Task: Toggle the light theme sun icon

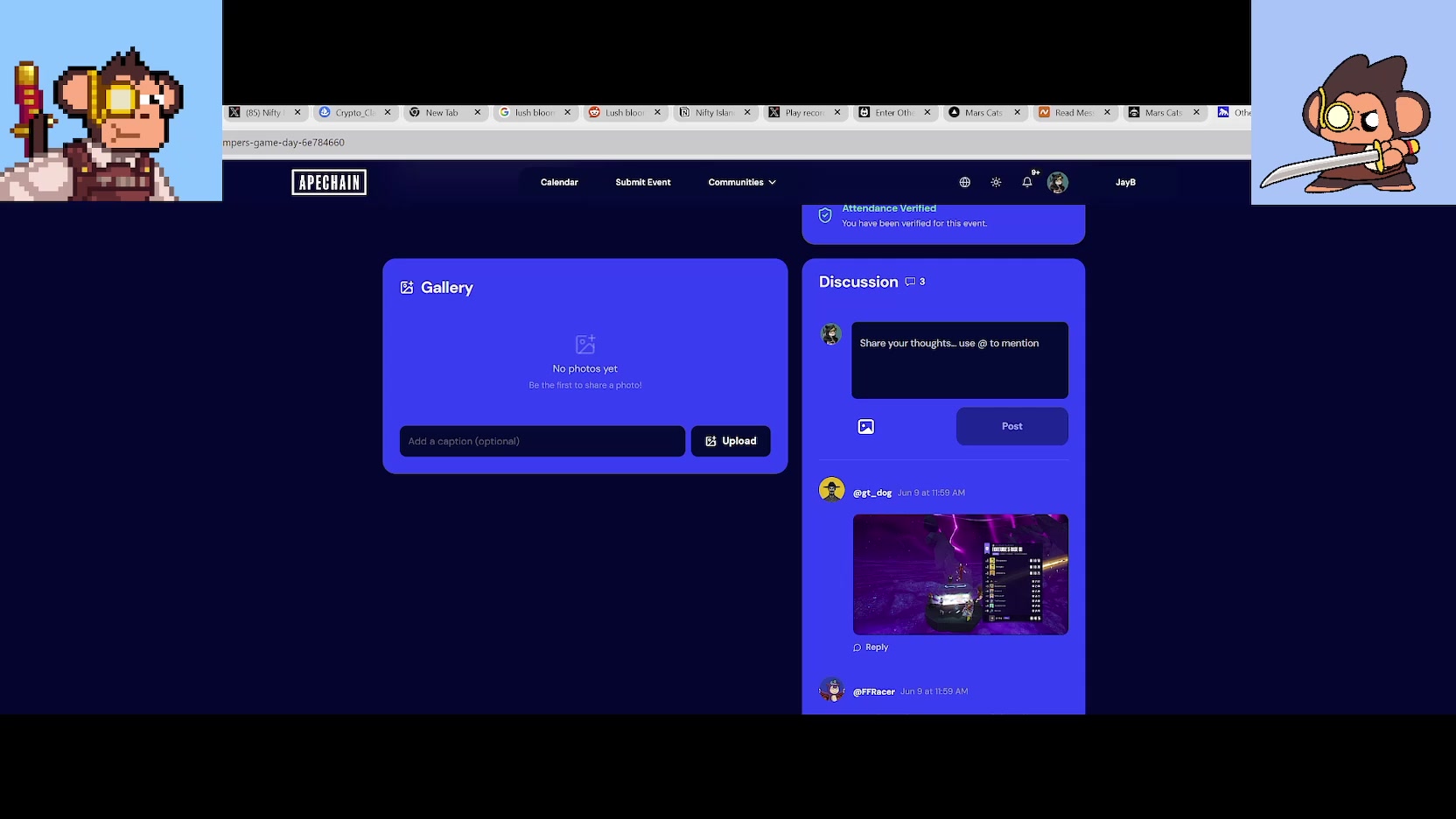Action: pos(996,182)
